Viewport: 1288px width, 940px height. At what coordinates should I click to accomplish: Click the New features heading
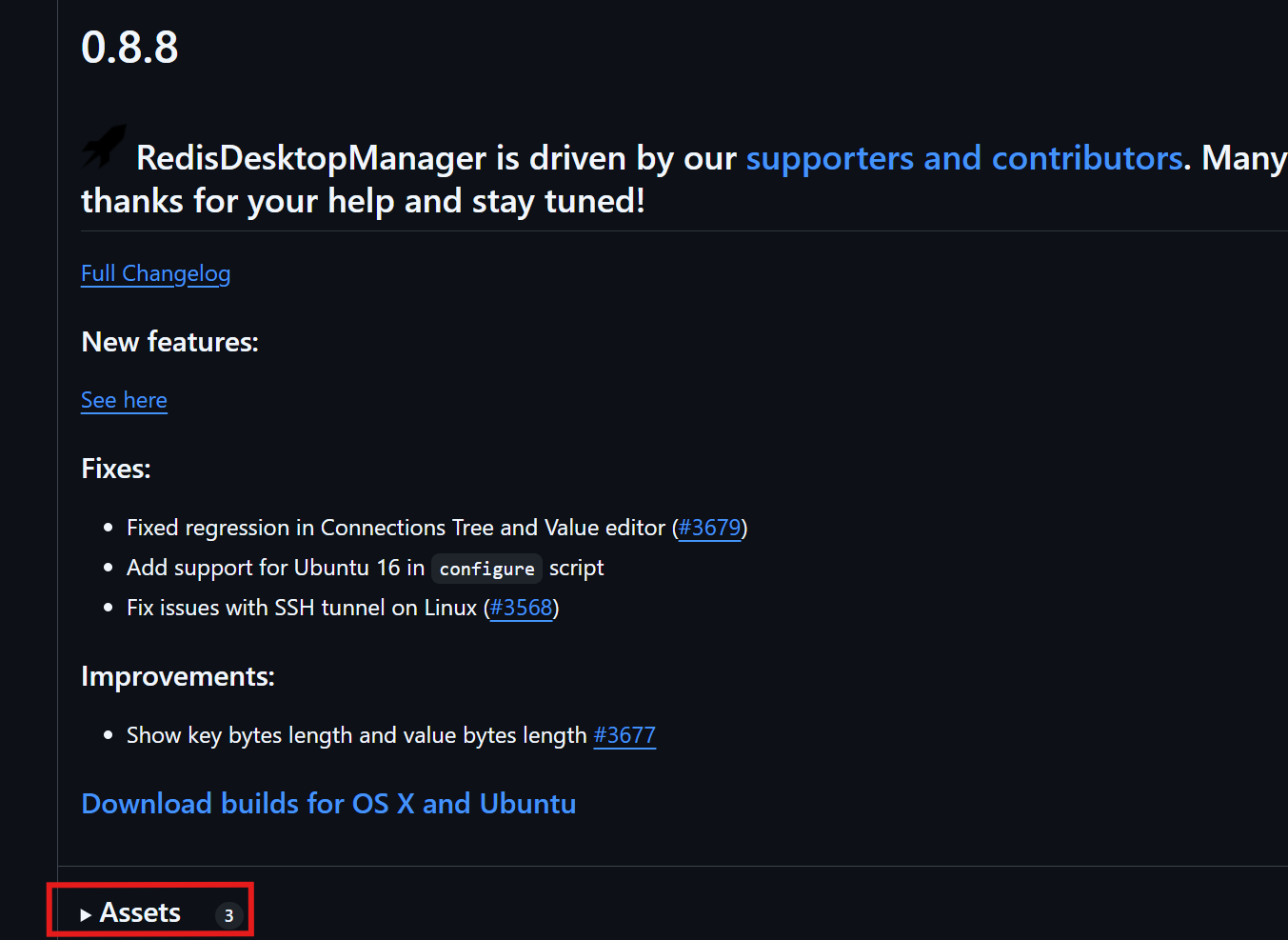click(x=169, y=342)
